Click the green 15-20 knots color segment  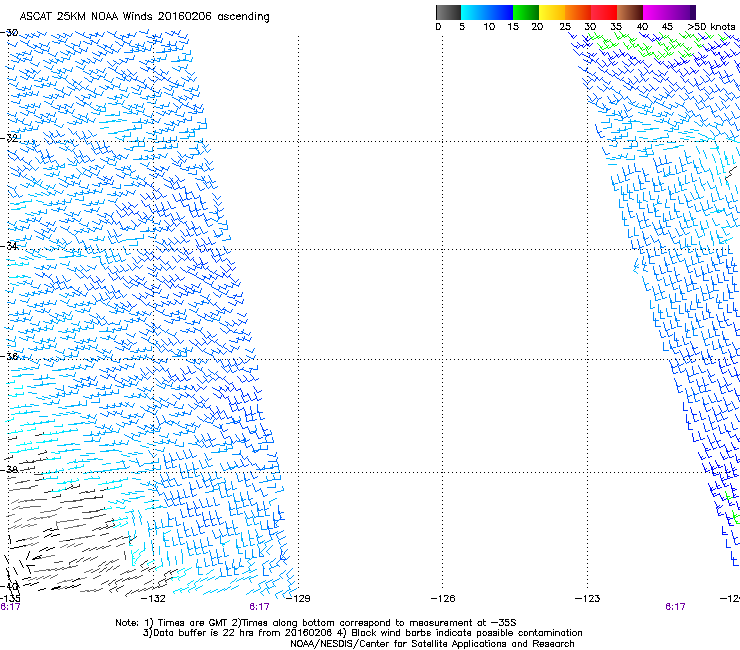526,12
